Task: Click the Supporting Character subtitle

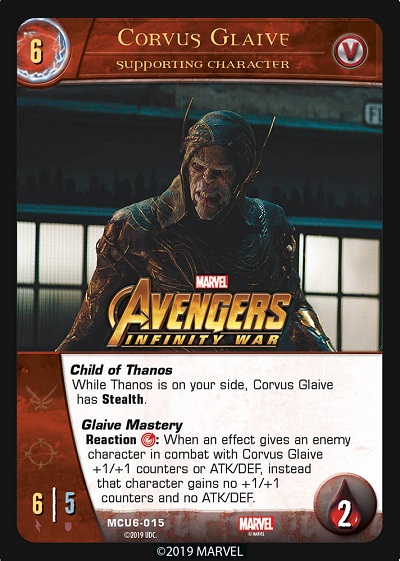Action: (203, 65)
